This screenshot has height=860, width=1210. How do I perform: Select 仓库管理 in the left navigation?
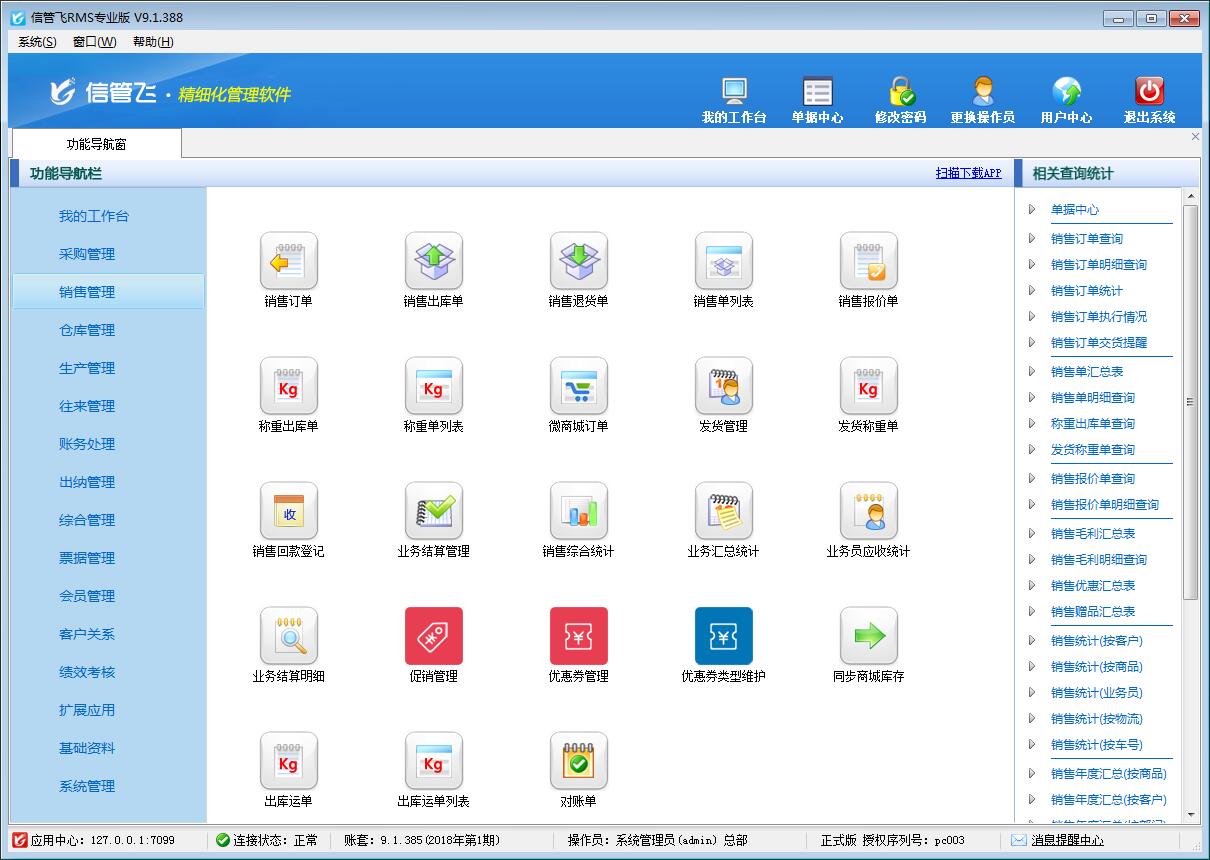pyautogui.click(x=90, y=329)
